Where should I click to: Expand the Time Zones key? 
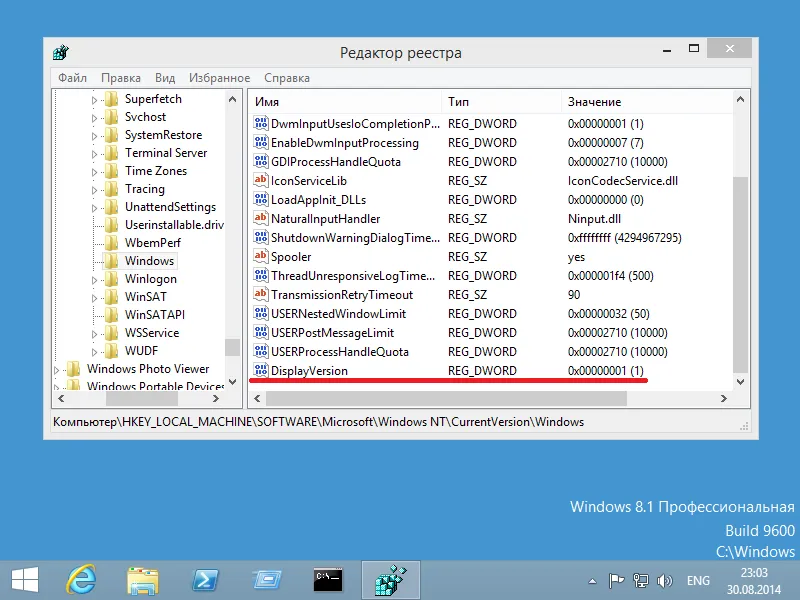[x=94, y=172]
